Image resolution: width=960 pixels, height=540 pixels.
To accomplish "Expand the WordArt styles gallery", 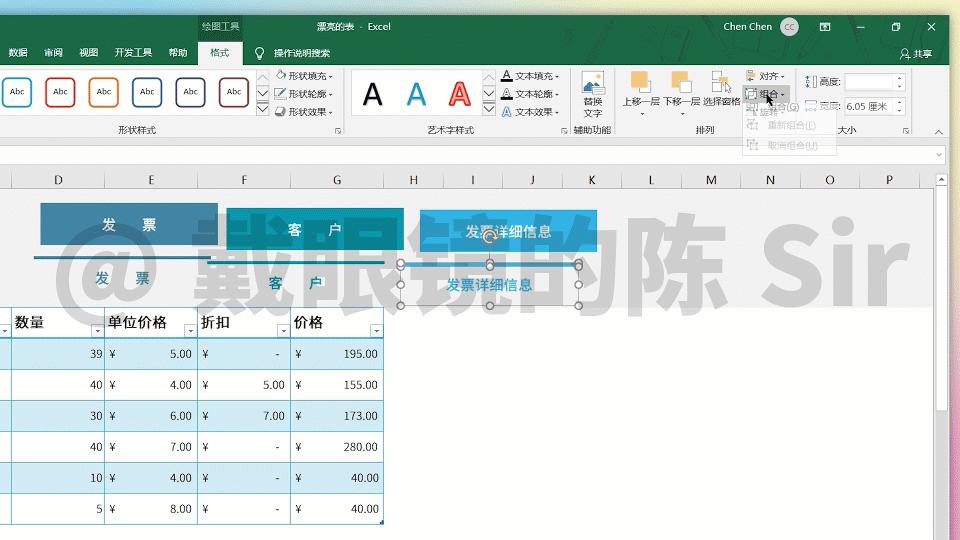I will (489, 110).
